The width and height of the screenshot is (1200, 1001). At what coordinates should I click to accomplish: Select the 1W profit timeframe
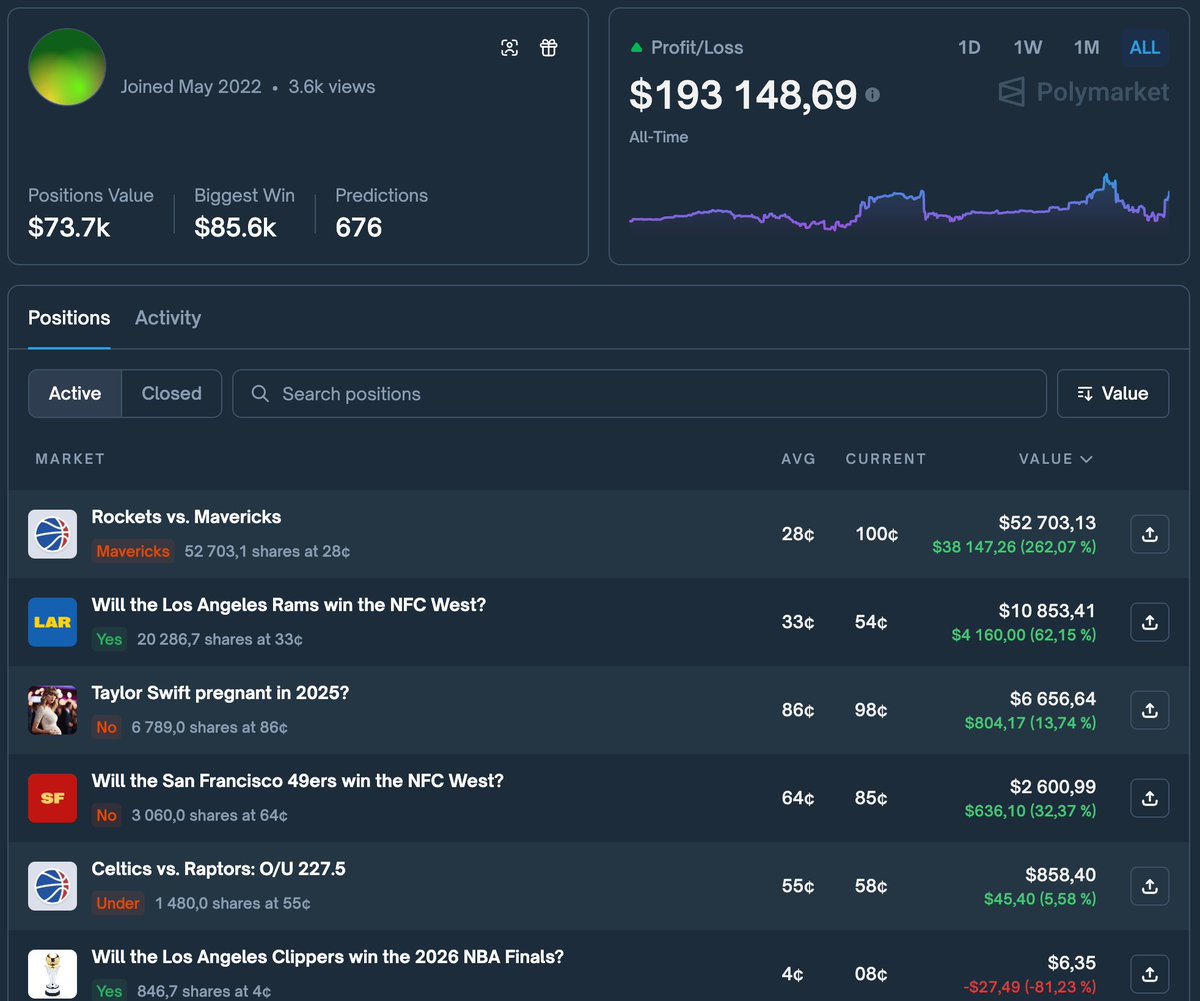[x=1028, y=47]
